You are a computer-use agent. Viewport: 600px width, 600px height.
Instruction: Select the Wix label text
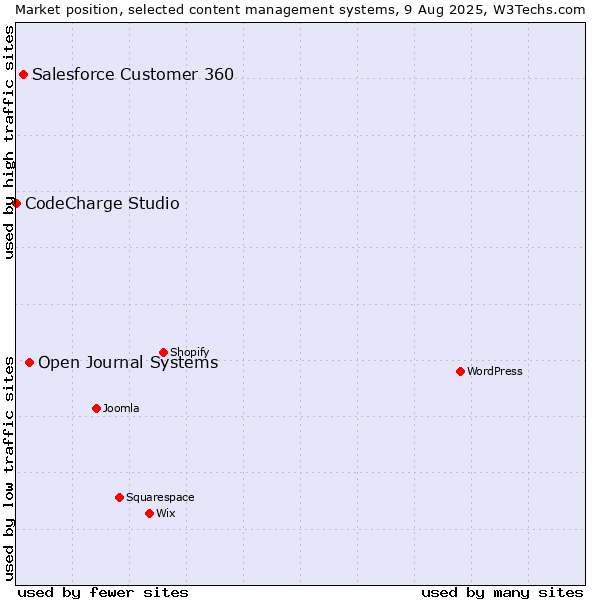pos(165,513)
